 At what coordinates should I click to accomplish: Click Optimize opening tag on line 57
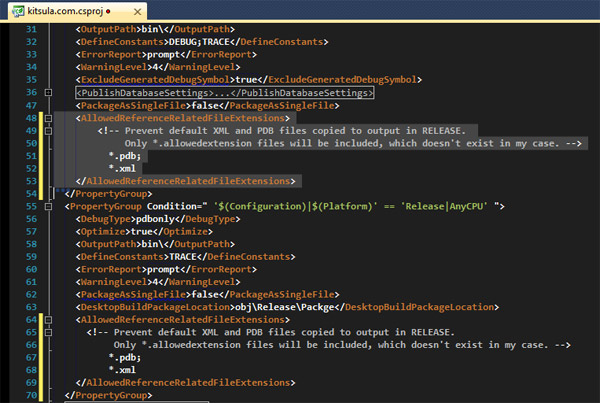[103, 232]
